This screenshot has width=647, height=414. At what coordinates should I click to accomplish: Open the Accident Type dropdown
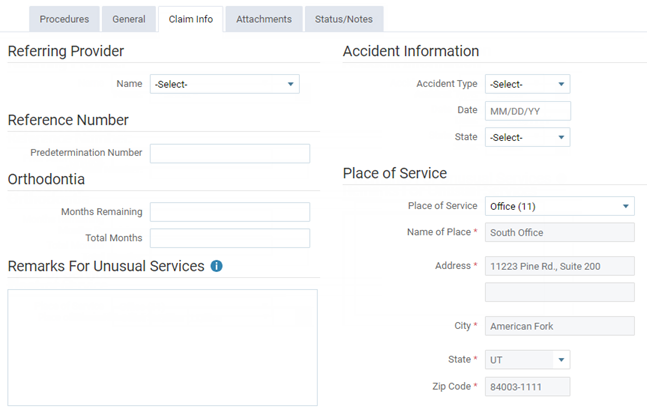pos(527,85)
